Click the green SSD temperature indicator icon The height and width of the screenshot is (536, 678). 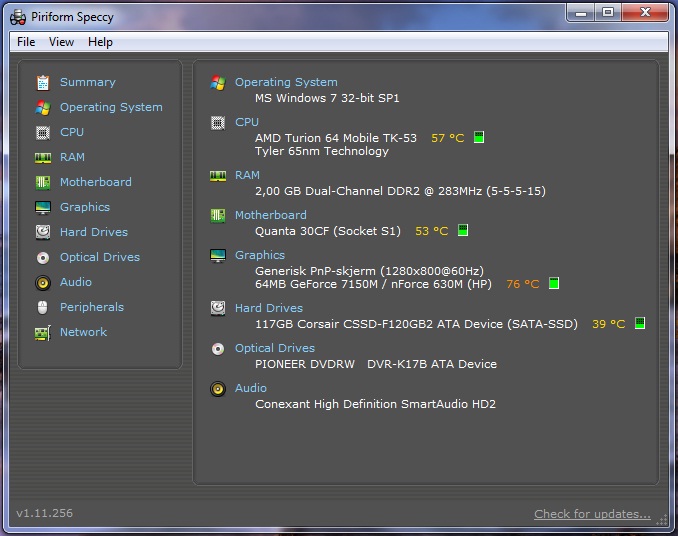point(640,323)
